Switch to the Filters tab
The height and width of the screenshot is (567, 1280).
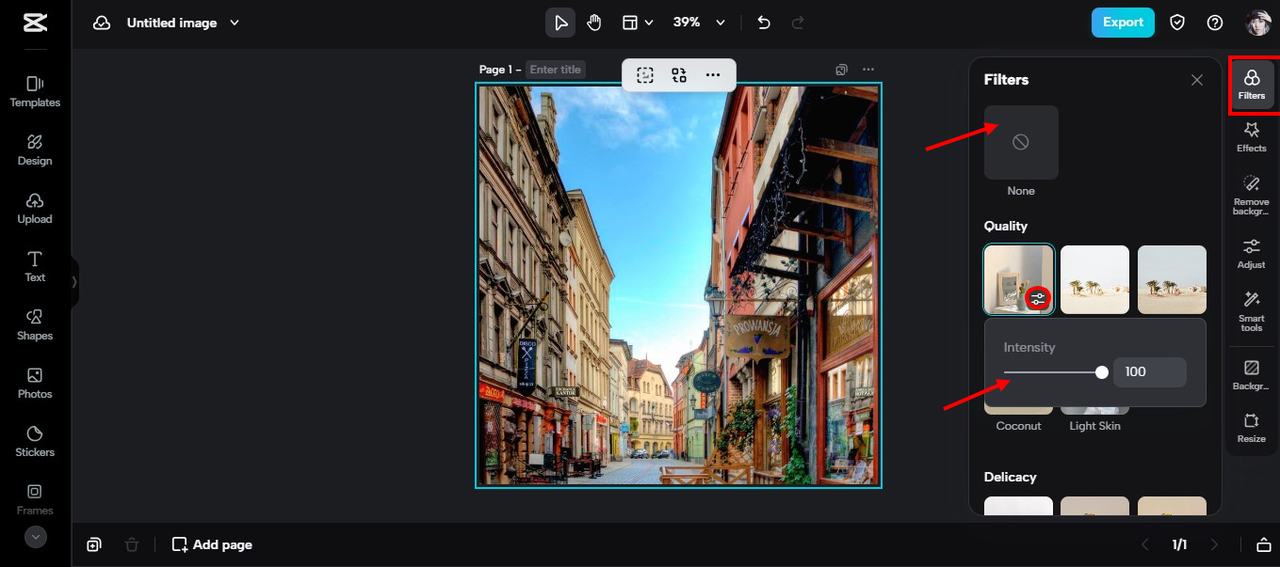pos(1251,84)
